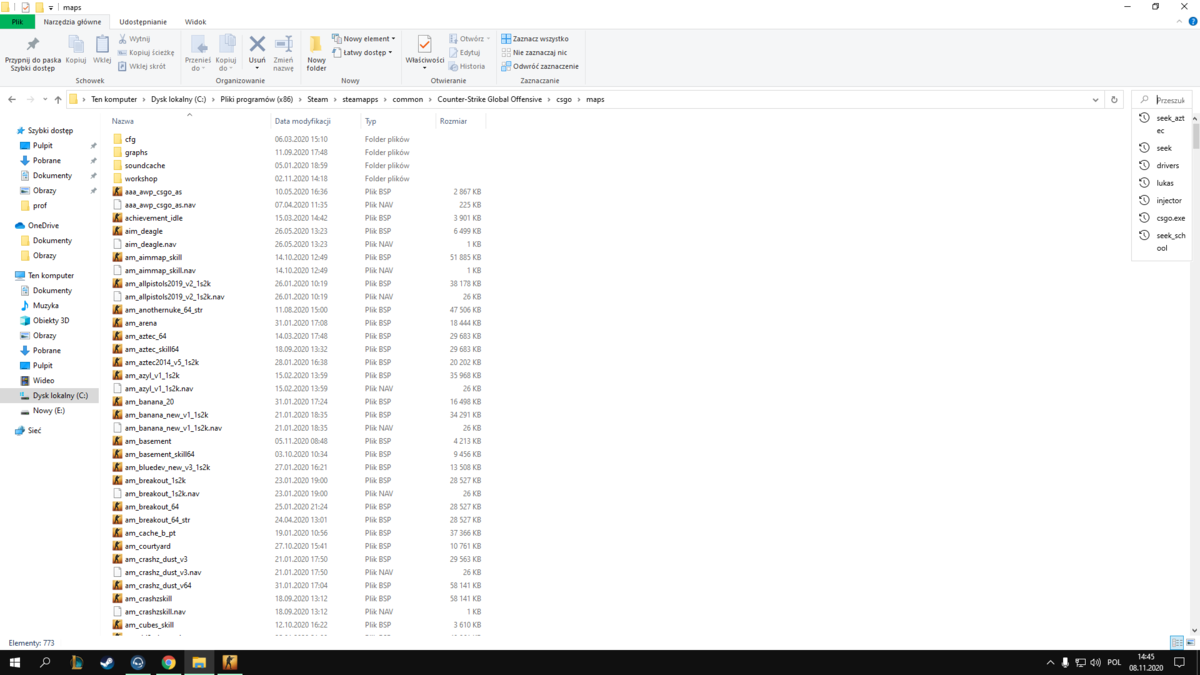1200x675 pixels.
Task: Expand the Nowy element dropdown
Action: click(x=363, y=38)
